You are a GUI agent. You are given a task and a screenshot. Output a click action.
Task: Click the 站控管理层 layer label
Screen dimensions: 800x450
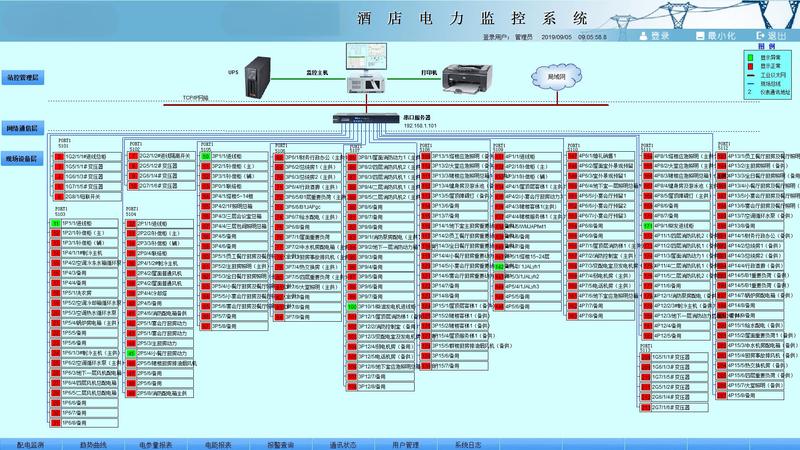[23, 76]
